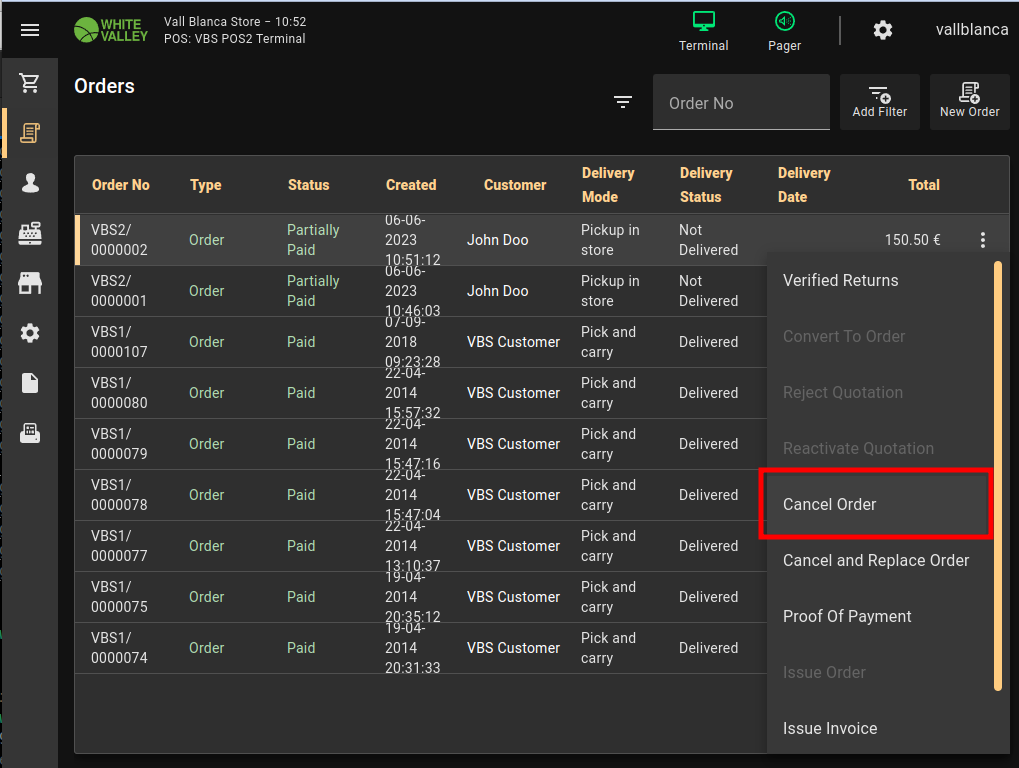The image size is (1019, 768).
Task: Click the Order No search field
Action: click(741, 103)
